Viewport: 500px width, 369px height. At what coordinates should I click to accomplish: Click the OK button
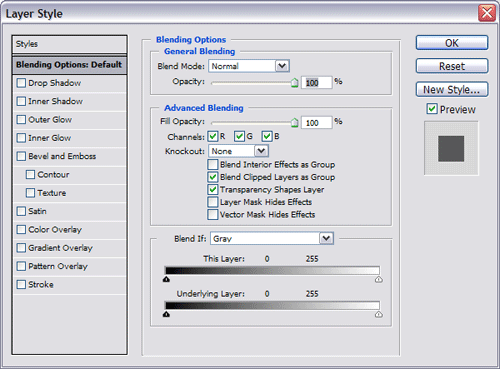(452, 43)
